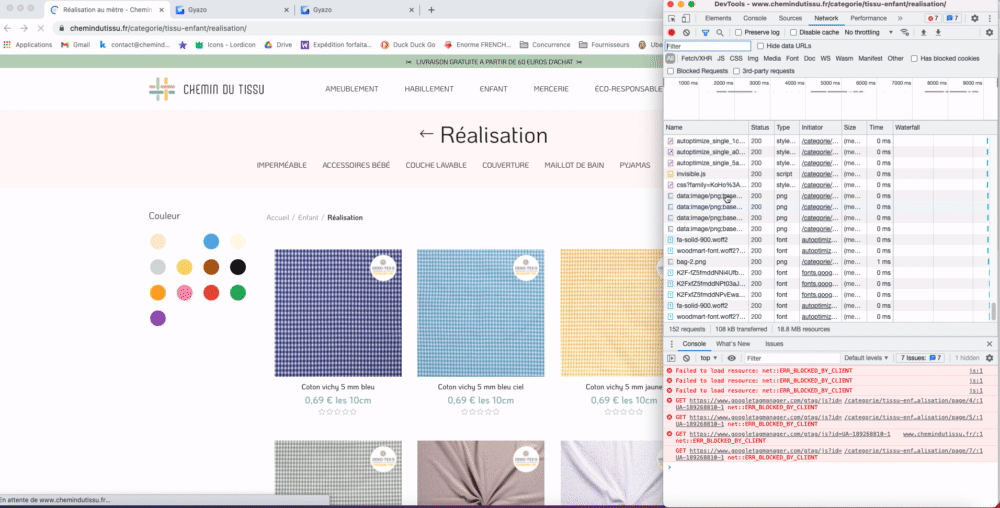Click the blue issues count badge in the DevTools toolbar
This screenshot has width=1000, height=508.
coord(952,18)
